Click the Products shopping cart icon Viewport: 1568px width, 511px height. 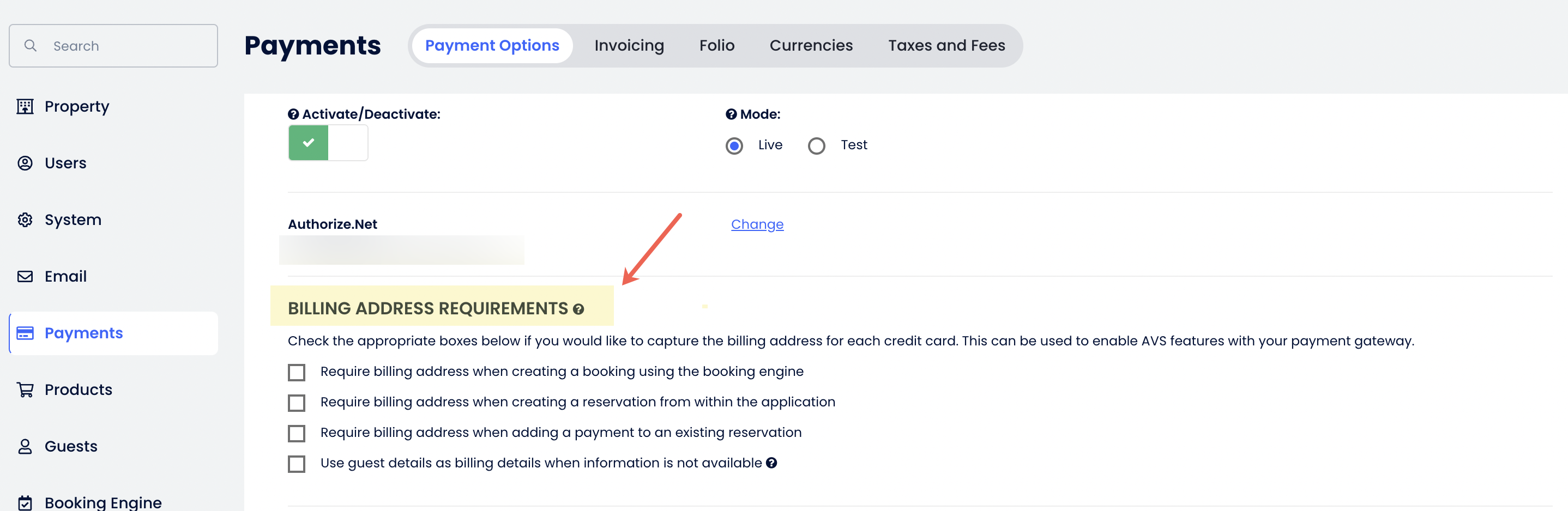[x=25, y=390]
